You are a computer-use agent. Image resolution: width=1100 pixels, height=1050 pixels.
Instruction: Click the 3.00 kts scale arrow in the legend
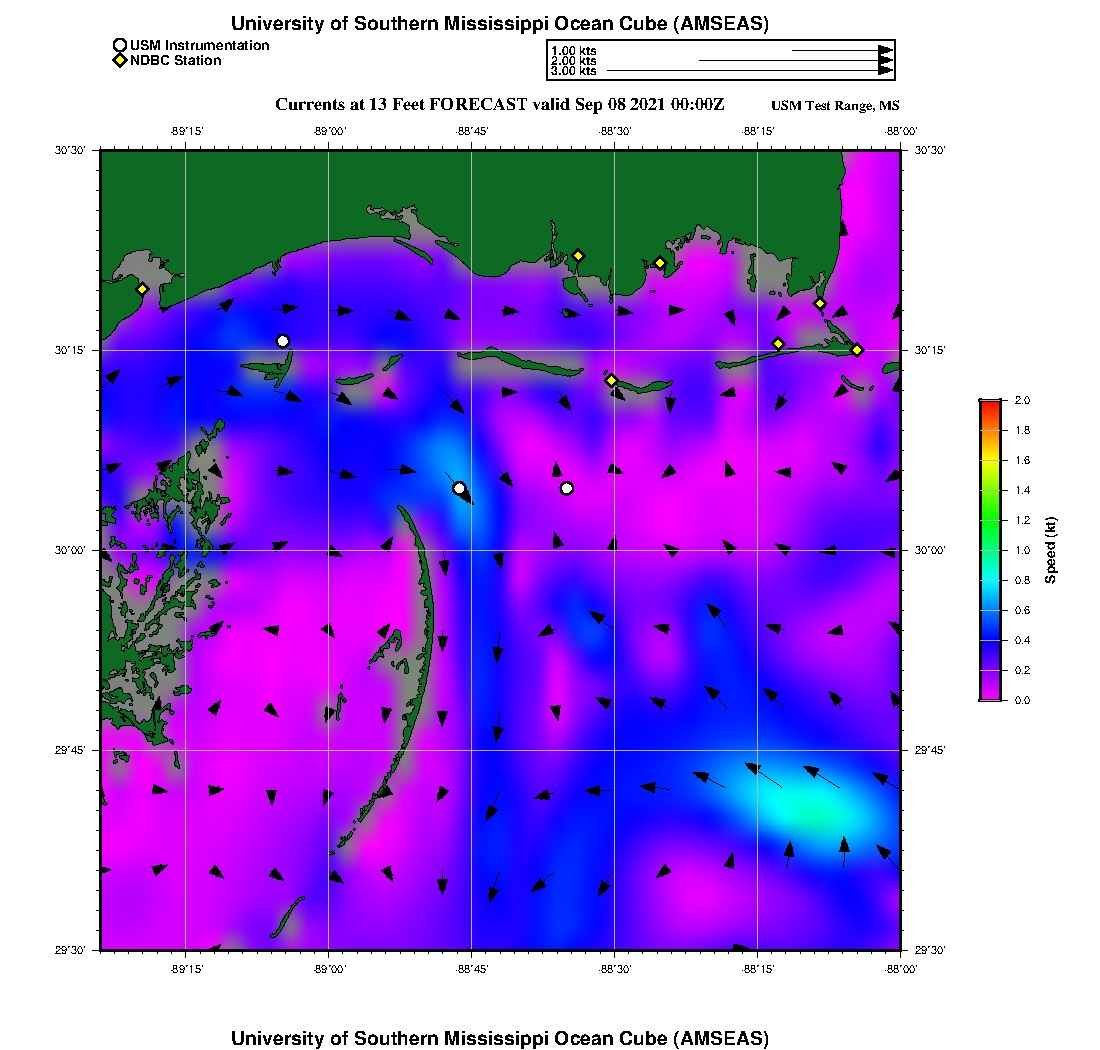750,71
